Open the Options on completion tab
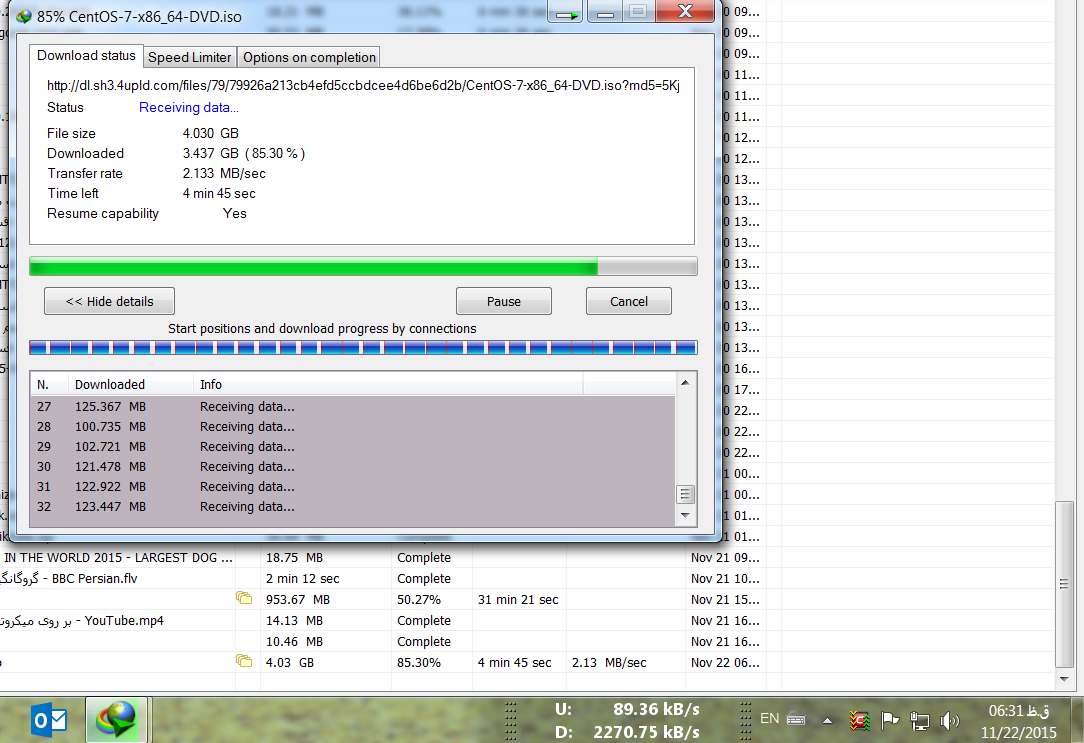 (x=309, y=57)
